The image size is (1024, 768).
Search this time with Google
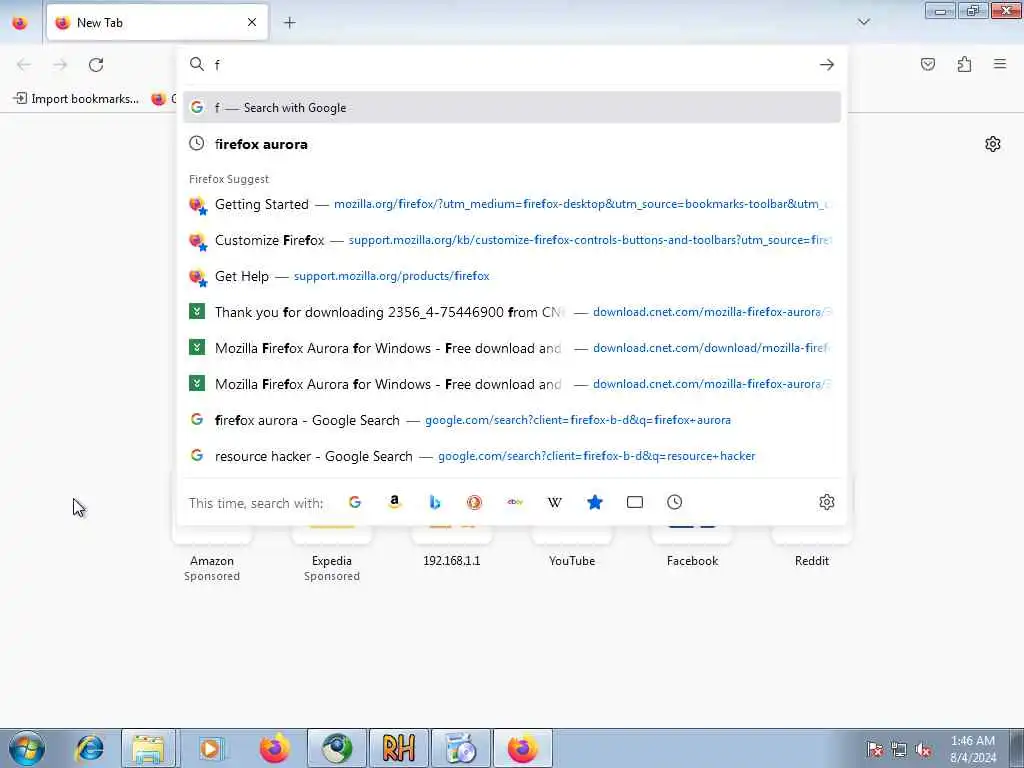pos(355,502)
